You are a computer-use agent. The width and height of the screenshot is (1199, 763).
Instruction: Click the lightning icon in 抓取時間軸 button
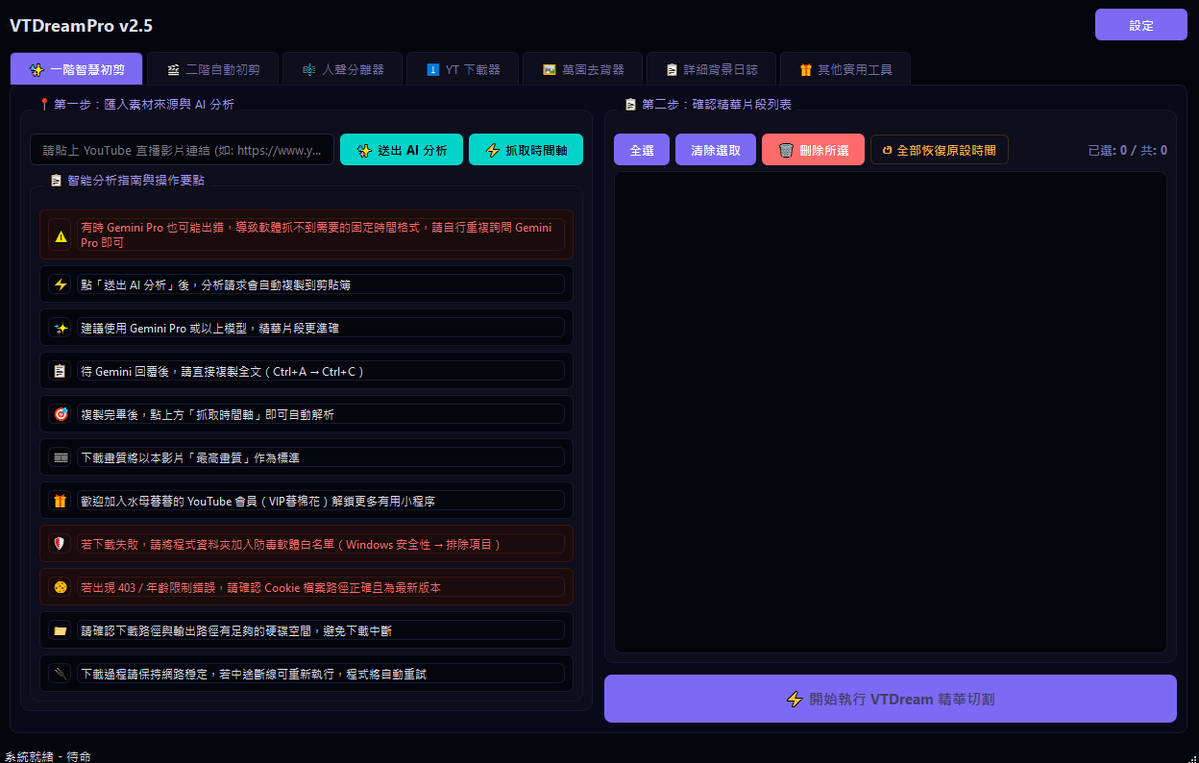[x=493, y=150]
